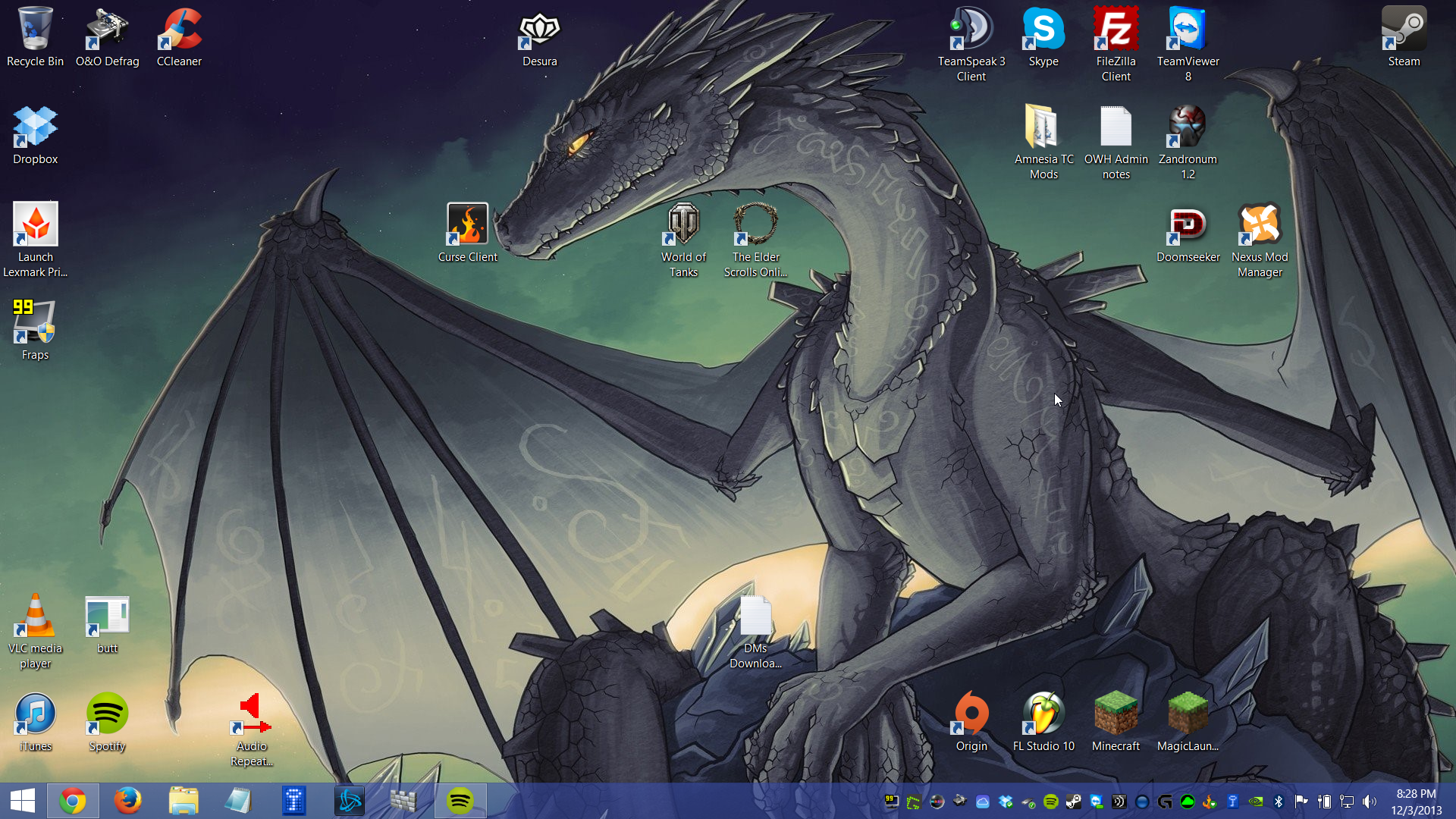Click the Spotify taskbar button

[460, 801]
